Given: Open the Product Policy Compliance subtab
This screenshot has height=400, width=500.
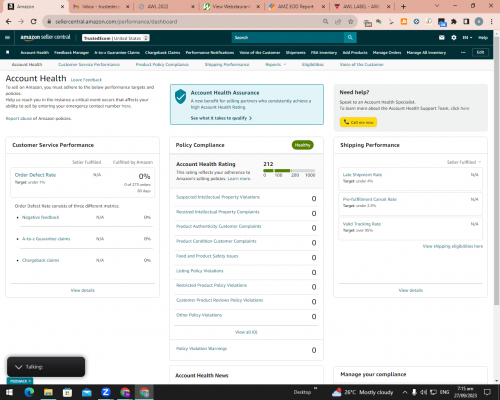Looking at the screenshot, I should [x=162, y=64].
